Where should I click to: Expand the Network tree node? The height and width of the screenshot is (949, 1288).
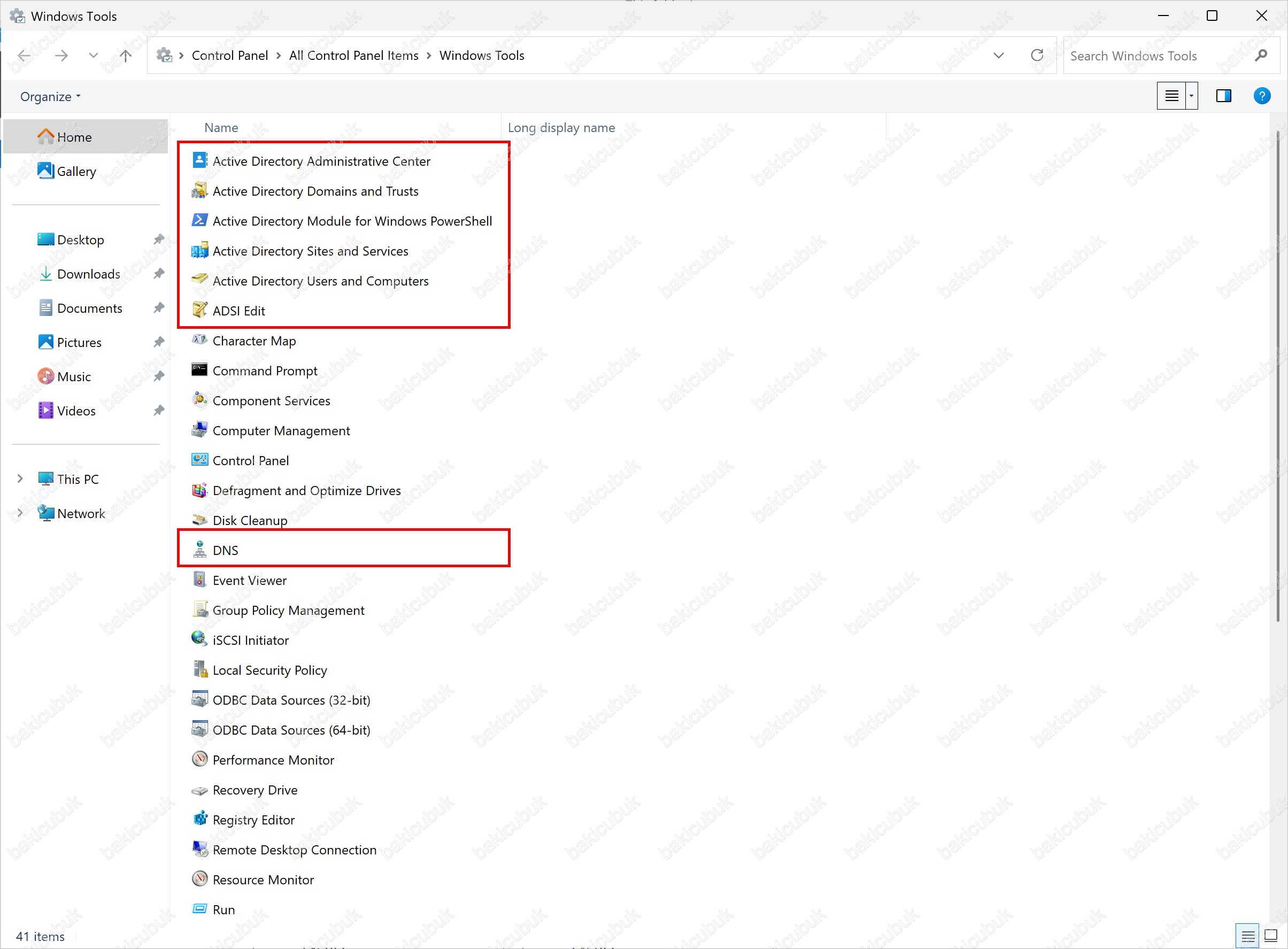tap(20, 512)
